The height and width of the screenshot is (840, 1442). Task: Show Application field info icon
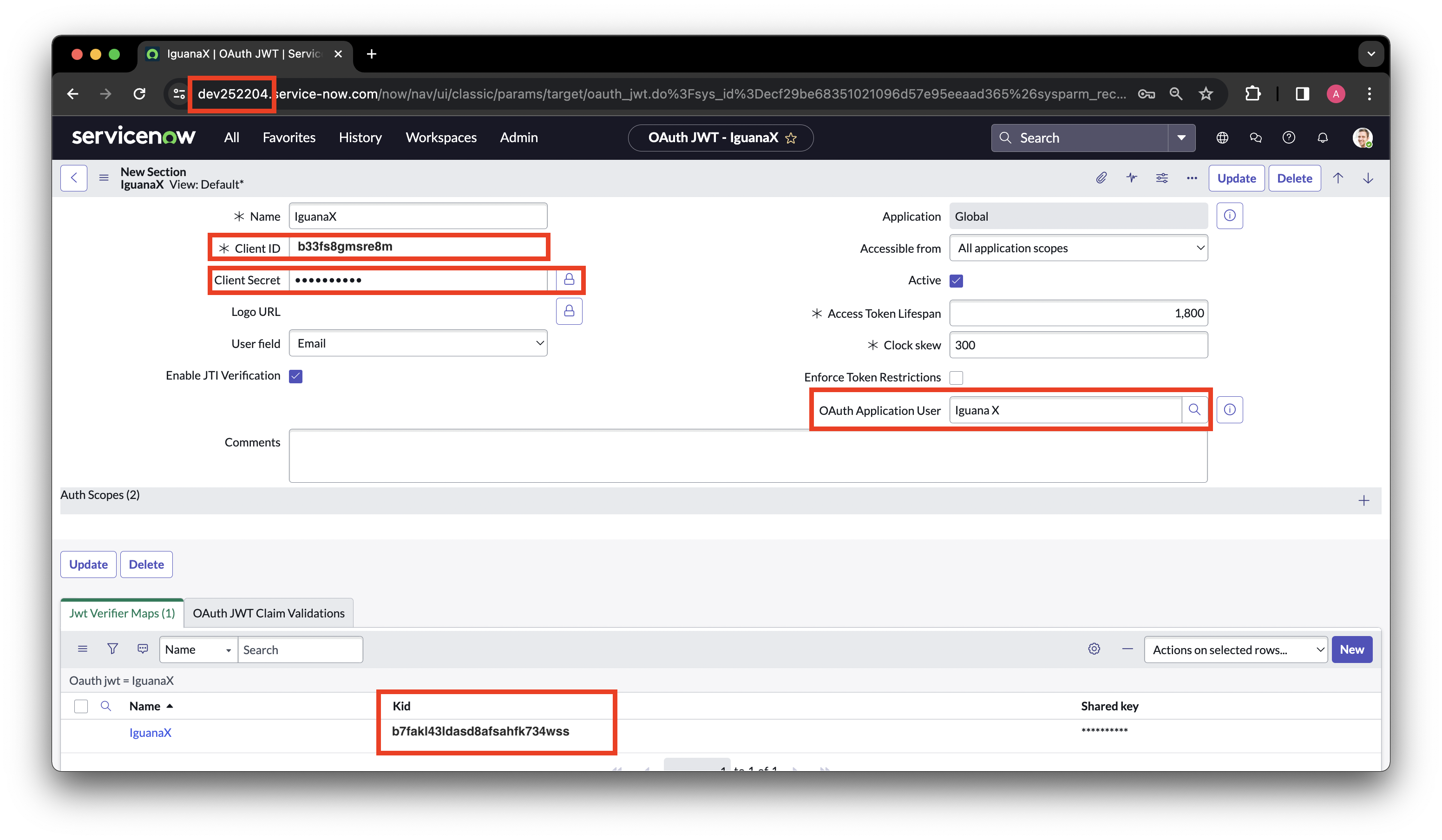coord(1230,216)
